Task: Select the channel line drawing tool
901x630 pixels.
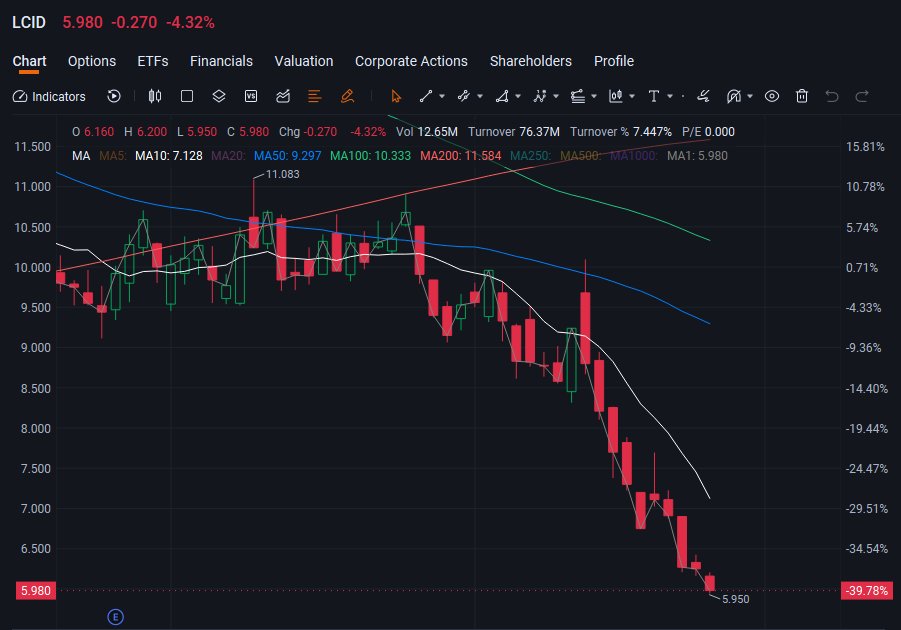Action: pyautogui.click(x=464, y=97)
